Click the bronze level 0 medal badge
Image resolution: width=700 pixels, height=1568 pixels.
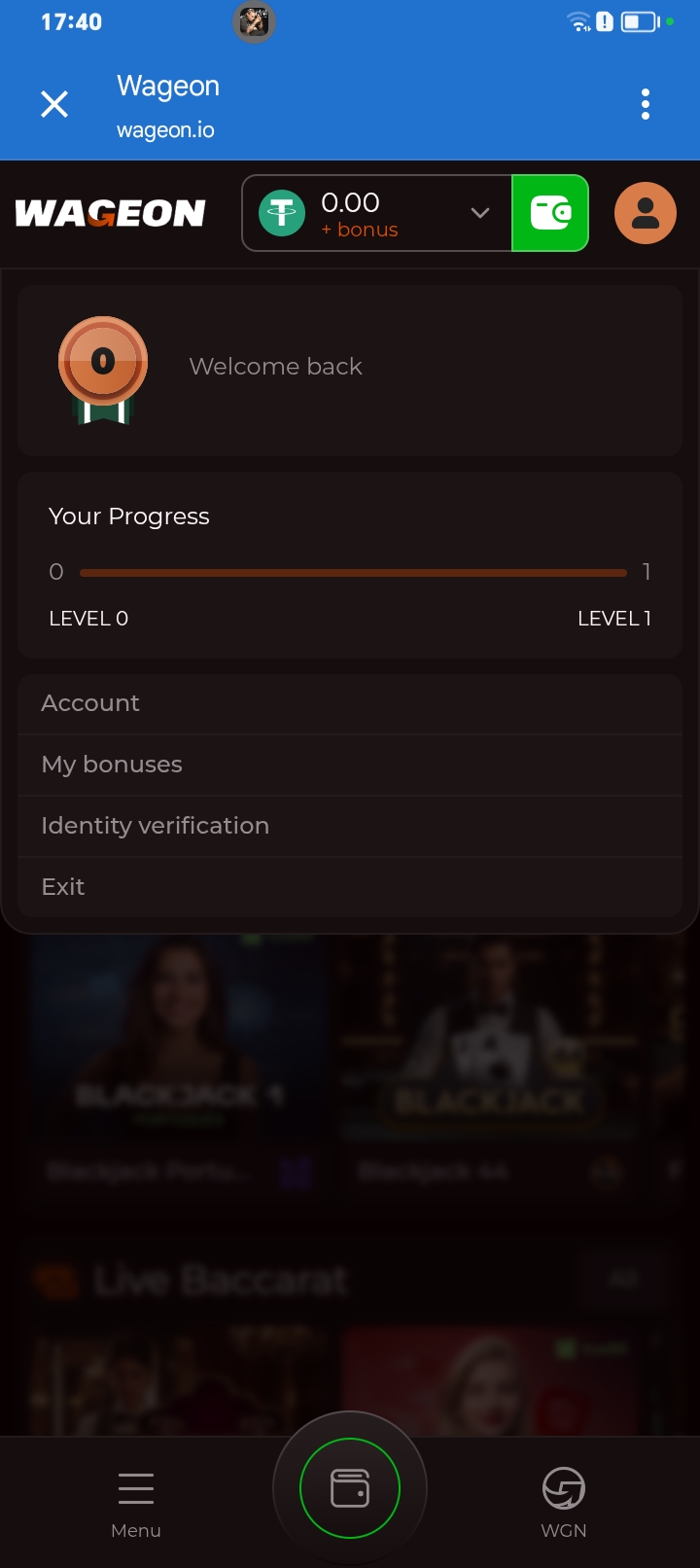[103, 370]
